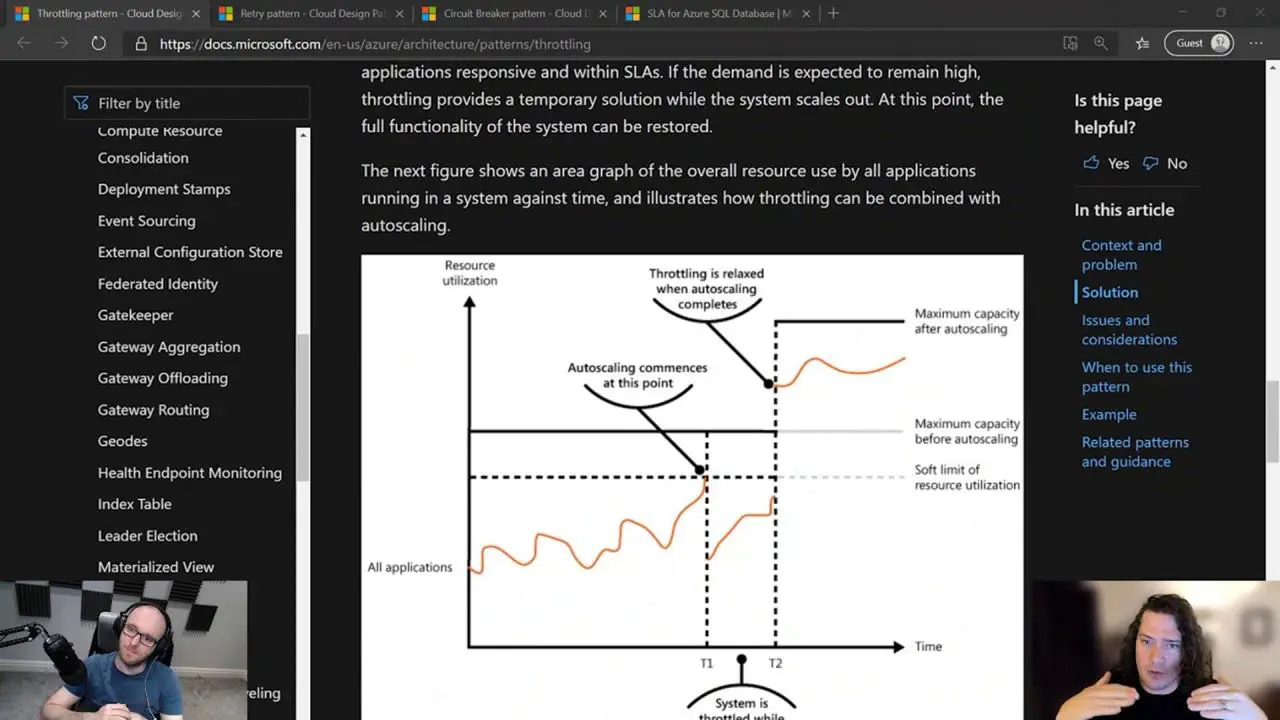Click the sidebar scroll up arrow
Screen dimensions: 1280x720
tap(303, 134)
